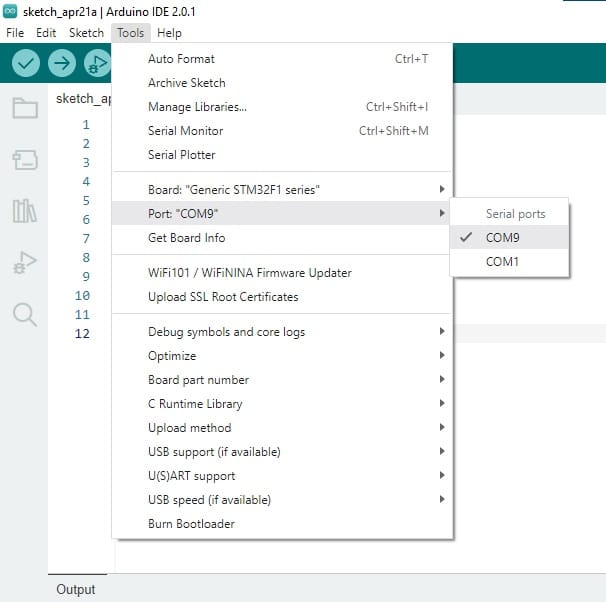
Task: Open the Sketchbook folder sidebar icon
Action: (x=25, y=108)
